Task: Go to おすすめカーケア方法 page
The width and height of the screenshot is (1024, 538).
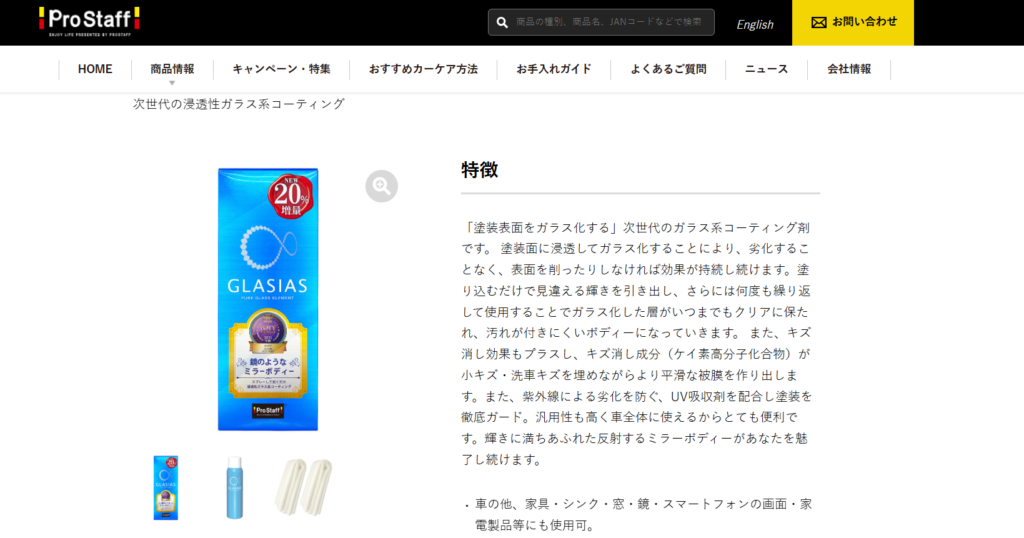Action: pos(423,69)
